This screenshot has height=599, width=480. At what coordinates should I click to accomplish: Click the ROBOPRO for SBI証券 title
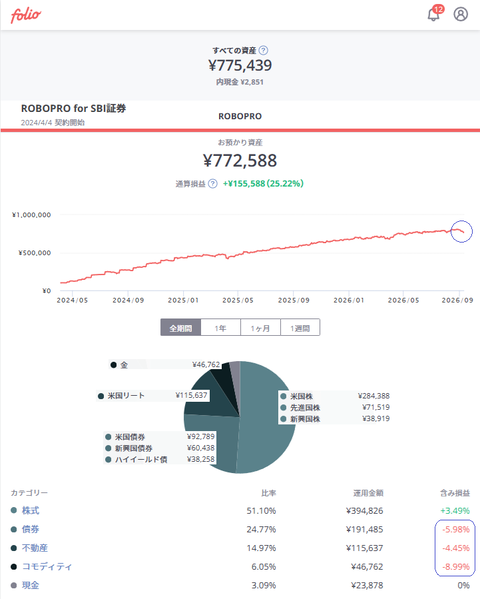[73, 108]
